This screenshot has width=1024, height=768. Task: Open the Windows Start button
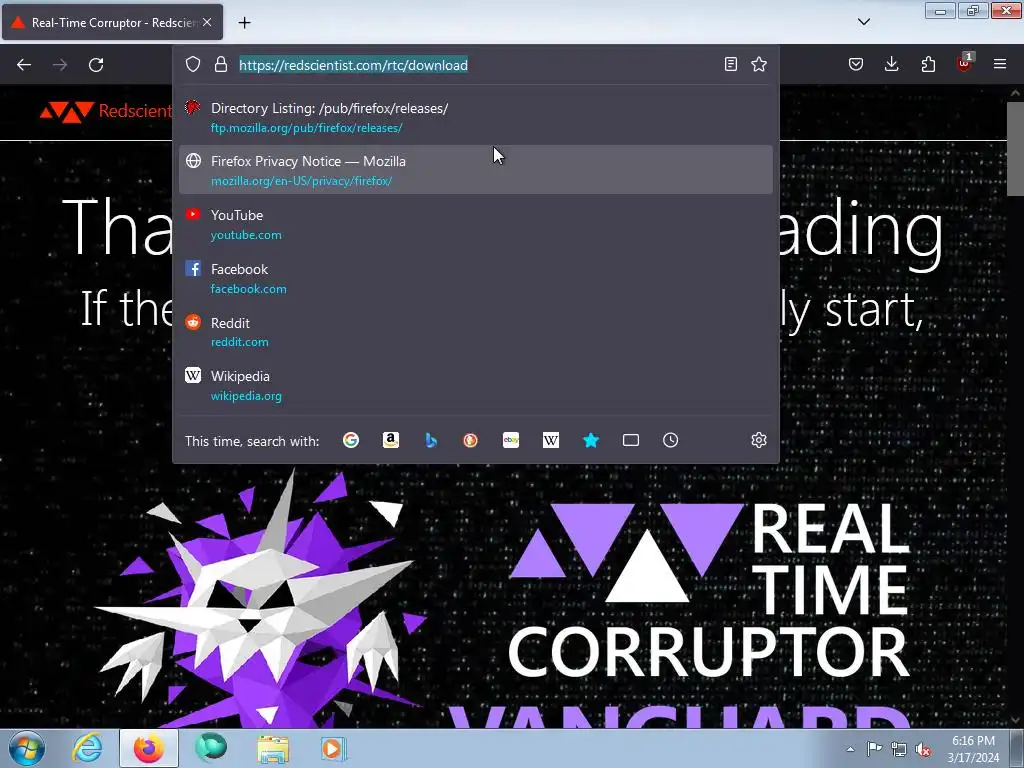pos(26,748)
